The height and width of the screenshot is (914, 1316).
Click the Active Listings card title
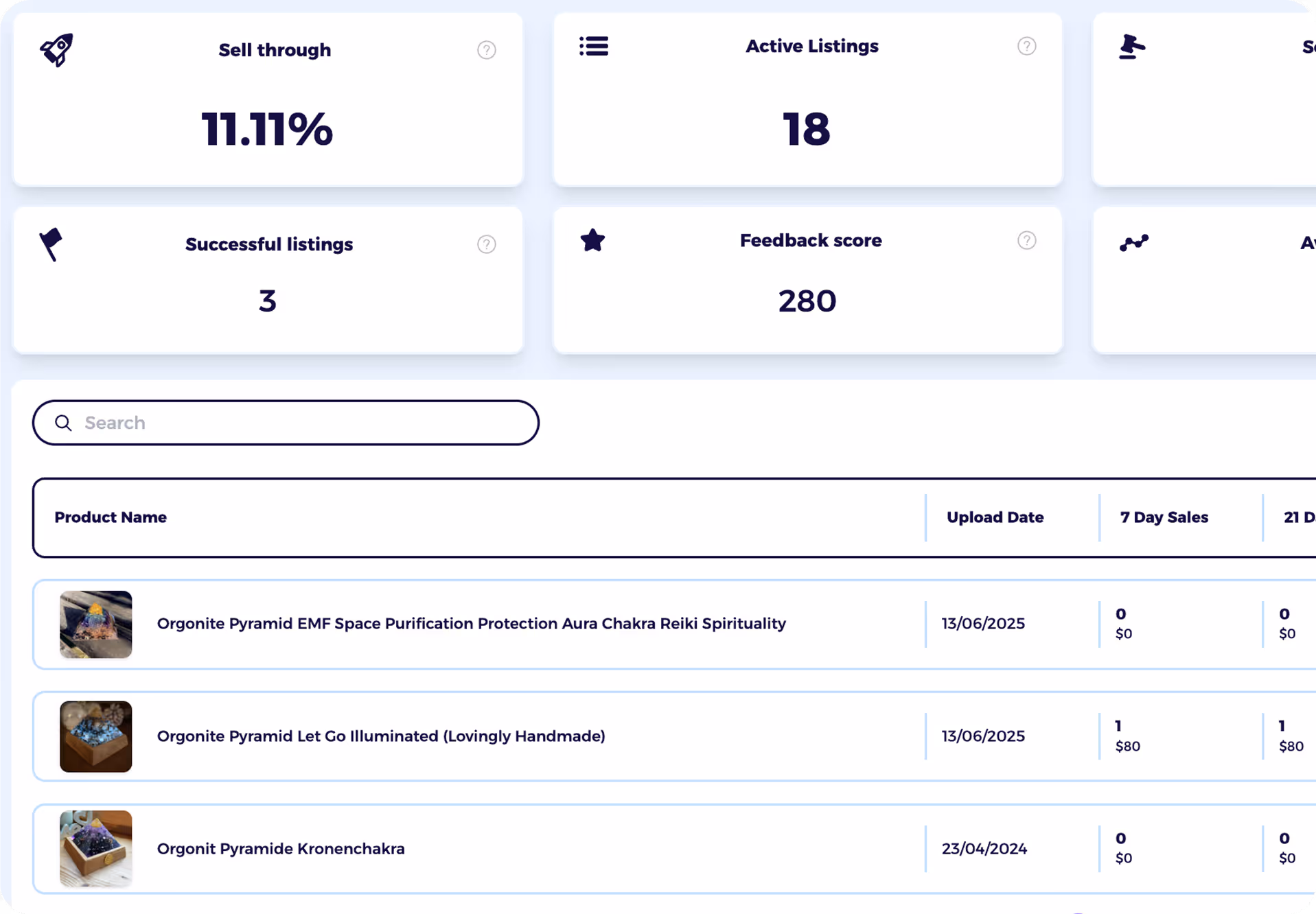[812, 46]
